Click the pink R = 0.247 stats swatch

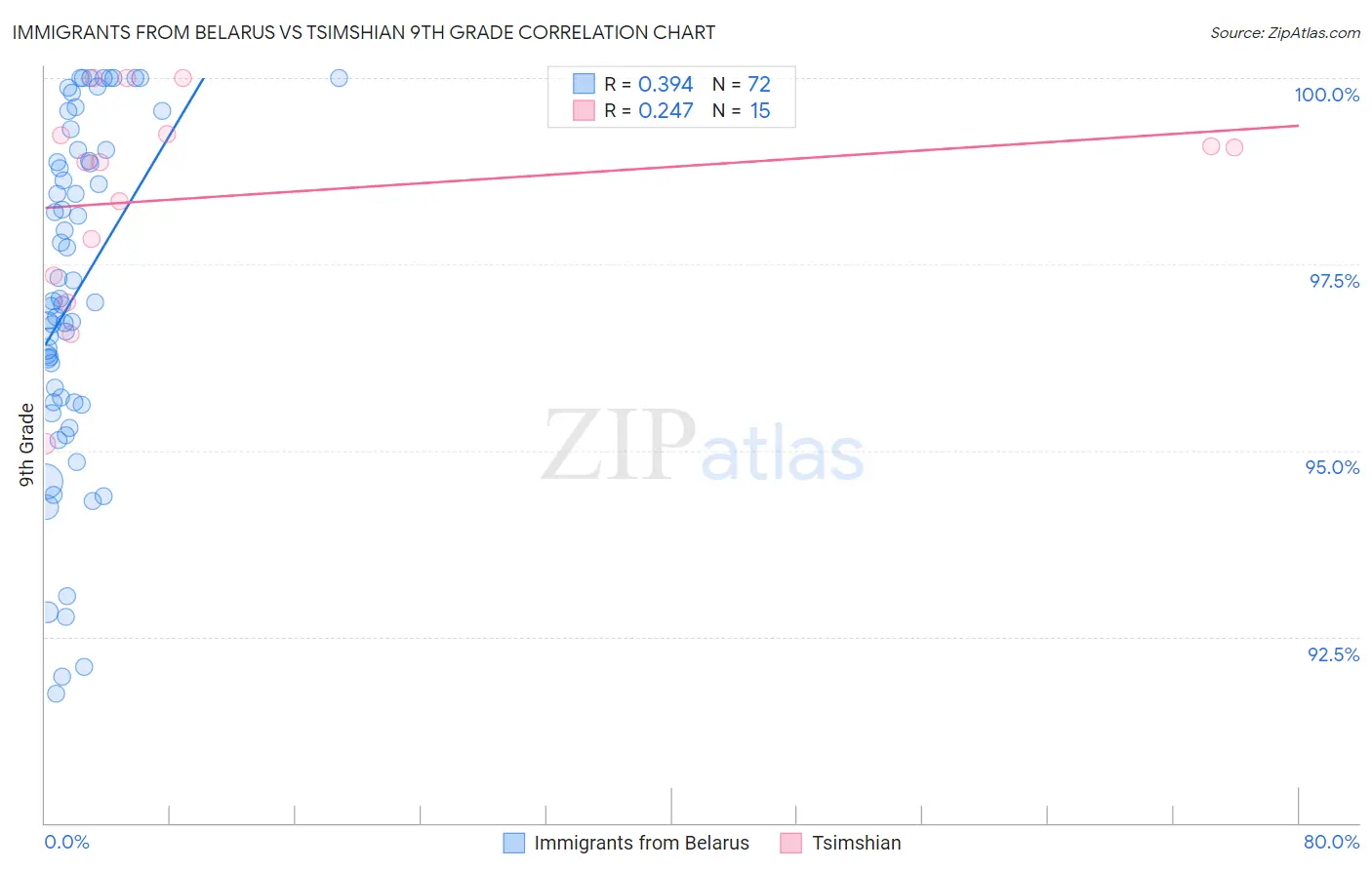[584, 110]
